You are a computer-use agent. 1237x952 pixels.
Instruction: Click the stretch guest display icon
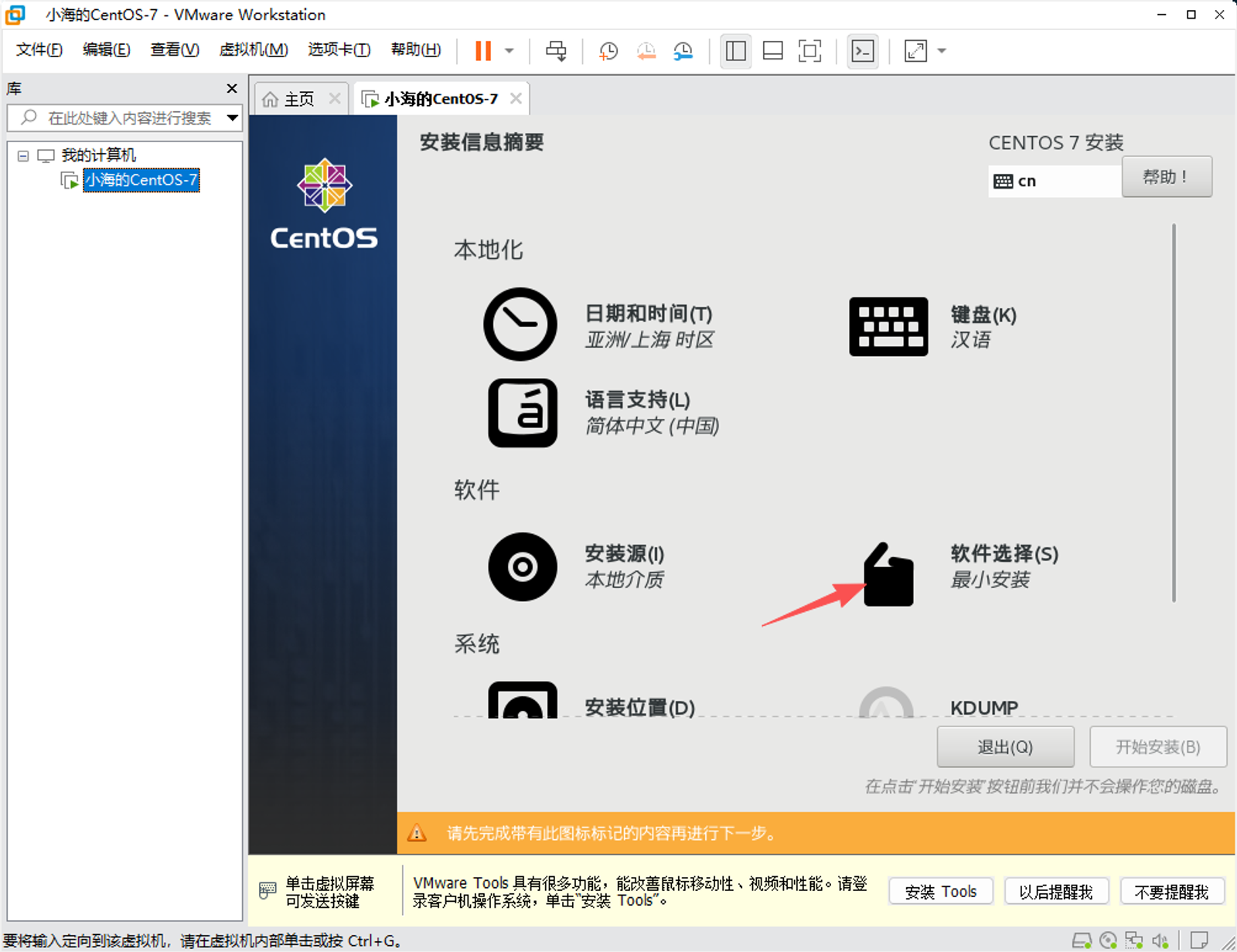coord(915,51)
